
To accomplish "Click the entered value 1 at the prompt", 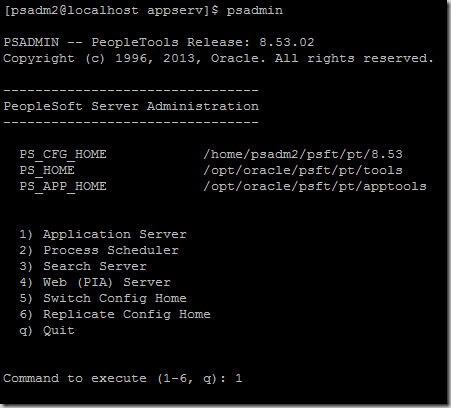I will coord(239,378).
